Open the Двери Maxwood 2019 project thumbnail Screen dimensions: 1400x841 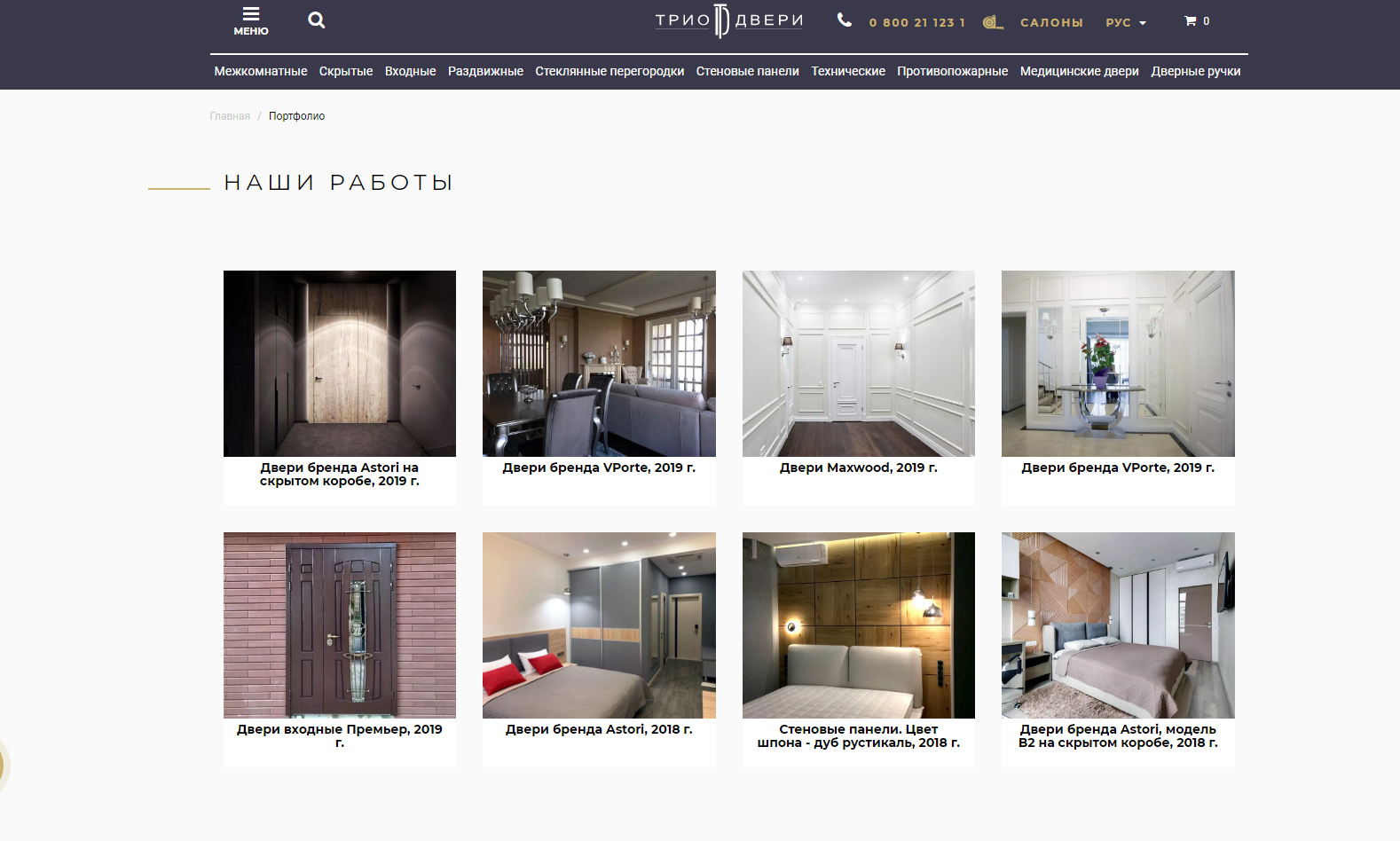[858, 364]
